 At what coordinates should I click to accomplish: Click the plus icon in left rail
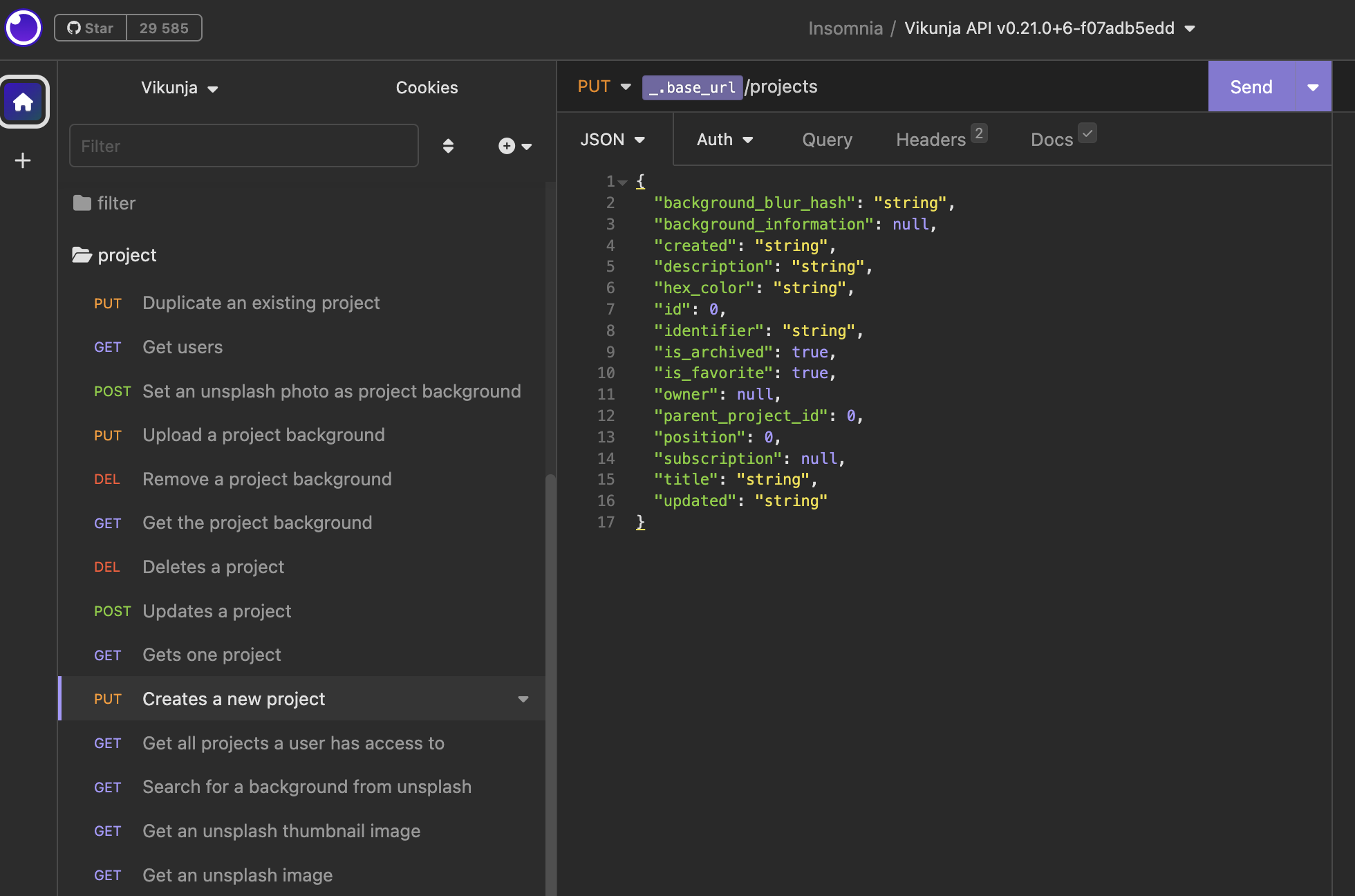23,160
